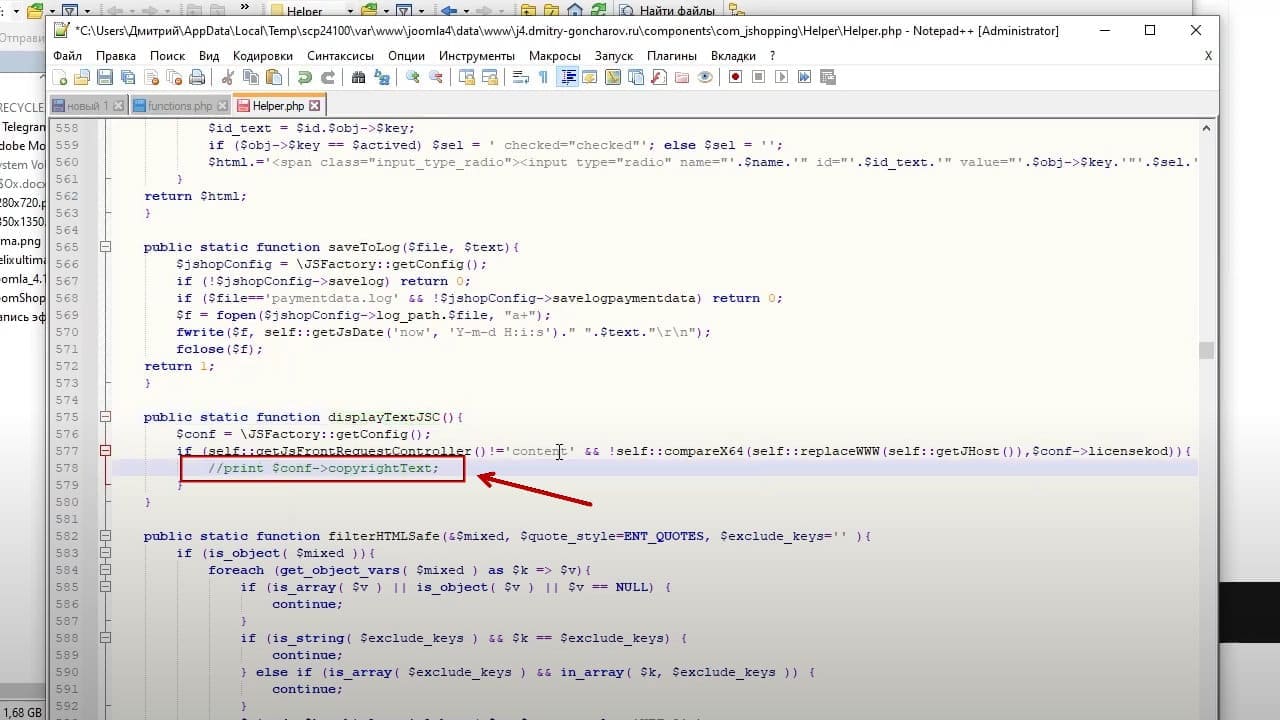Click the Save file toolbar icon
The height and width of the screenshot is (720, 1280).
pyautogui.click(x=105, y=77)
